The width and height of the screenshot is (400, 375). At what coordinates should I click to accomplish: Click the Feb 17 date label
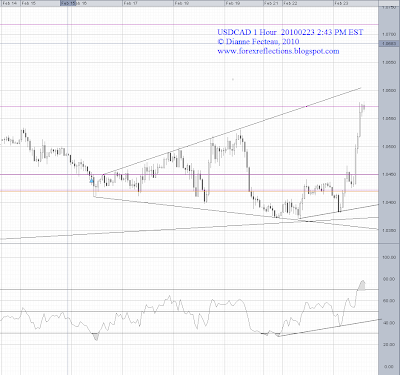coord(130,3)
